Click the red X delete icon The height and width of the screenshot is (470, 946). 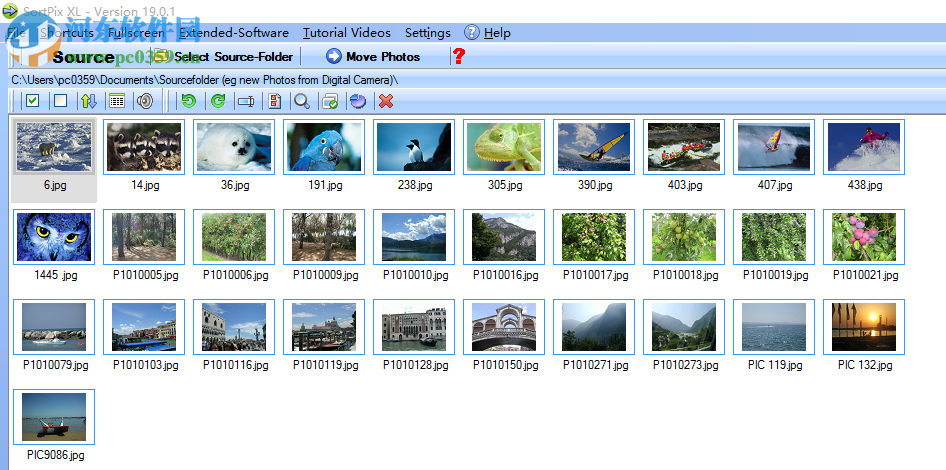(386, 101)
